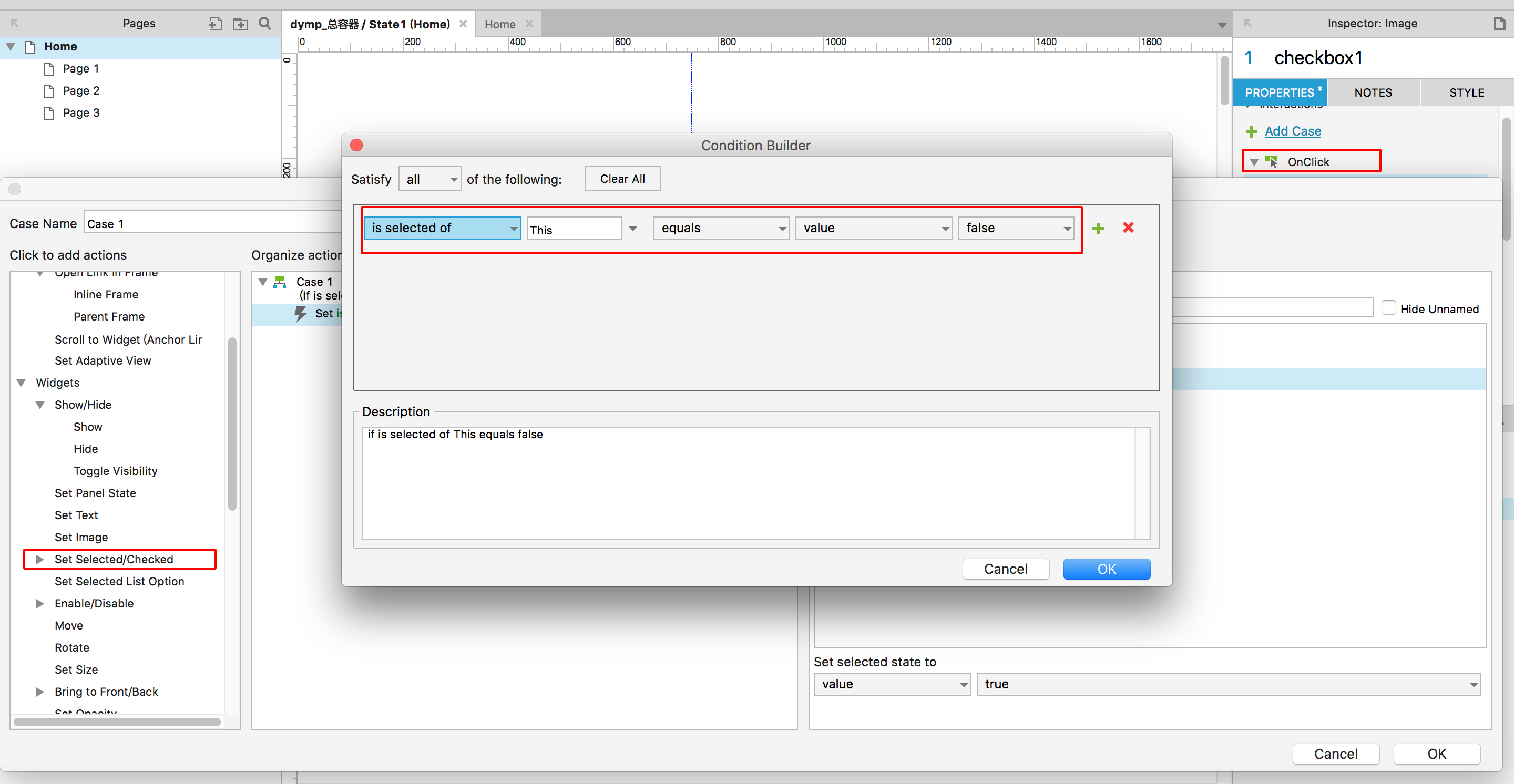Switch to the NOTES tab
This screenshot has width=1514, height=784.
(1373, 93)
